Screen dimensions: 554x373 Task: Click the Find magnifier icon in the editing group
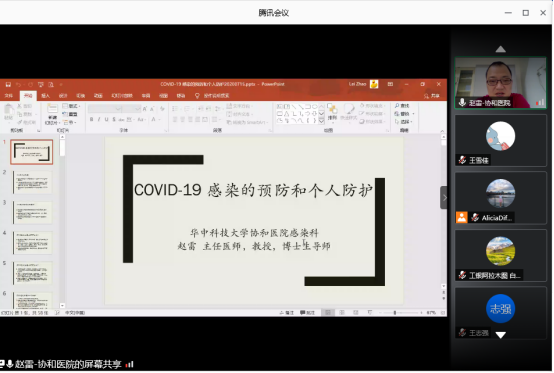[397, 106]
